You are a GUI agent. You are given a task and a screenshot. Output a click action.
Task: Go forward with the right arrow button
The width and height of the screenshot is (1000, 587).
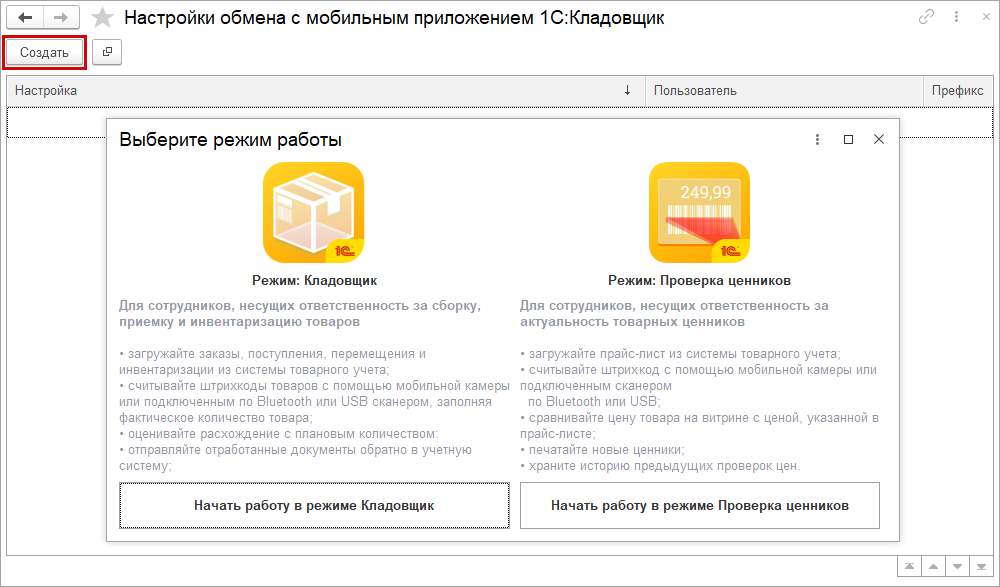(x=61, y=18)
